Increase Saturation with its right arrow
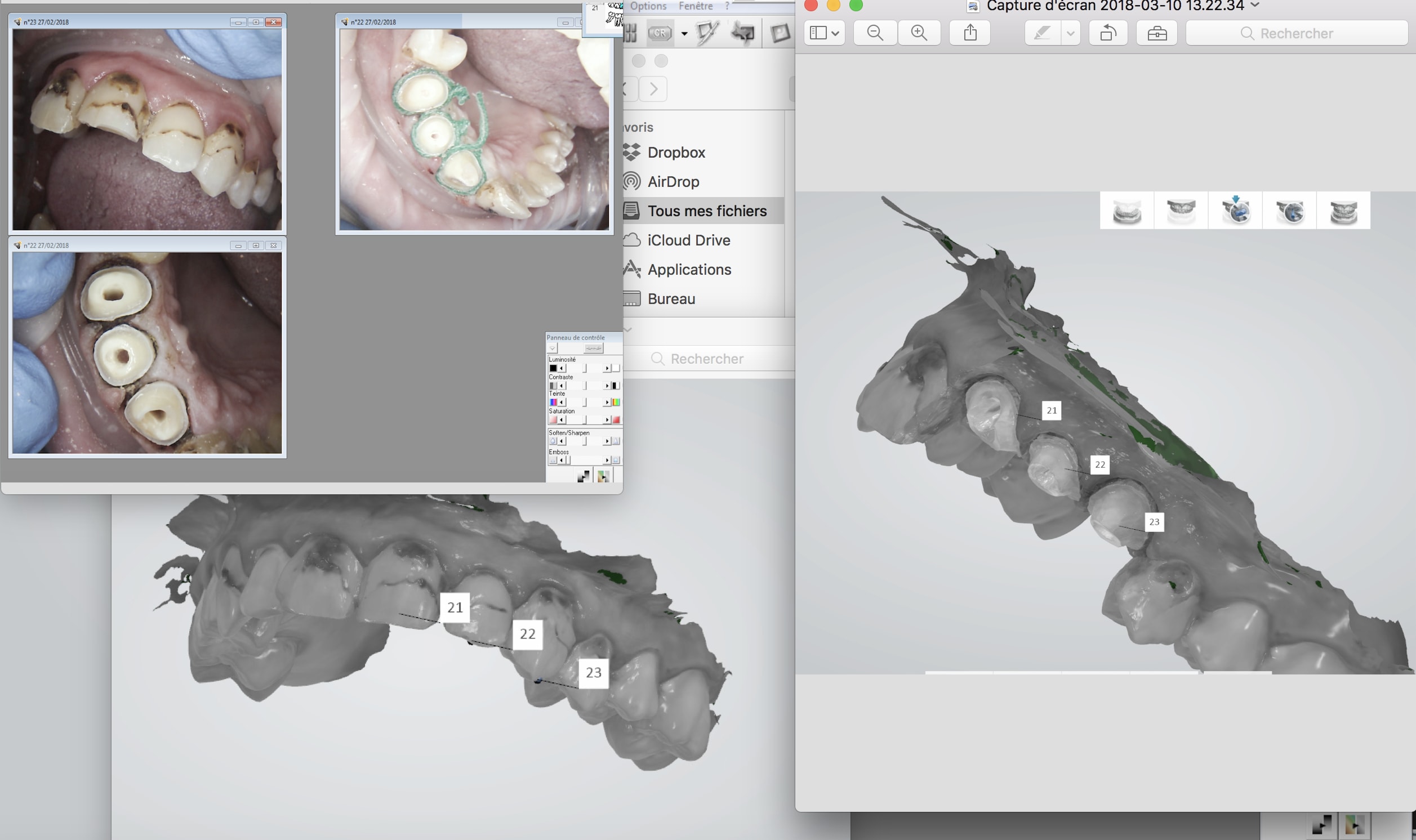 tap(608, 419)
